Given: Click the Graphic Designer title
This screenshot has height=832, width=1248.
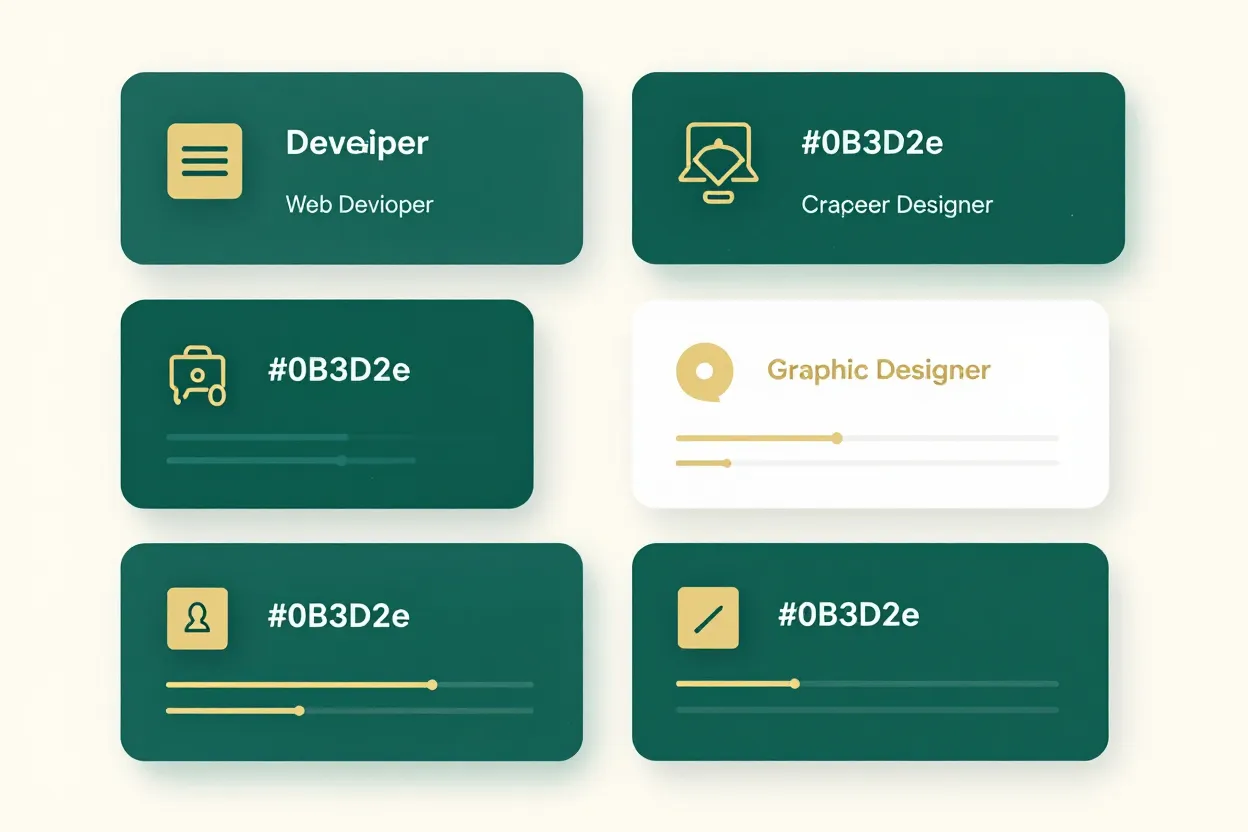Looking at the screenshot, I should click(x=878, y=370).
